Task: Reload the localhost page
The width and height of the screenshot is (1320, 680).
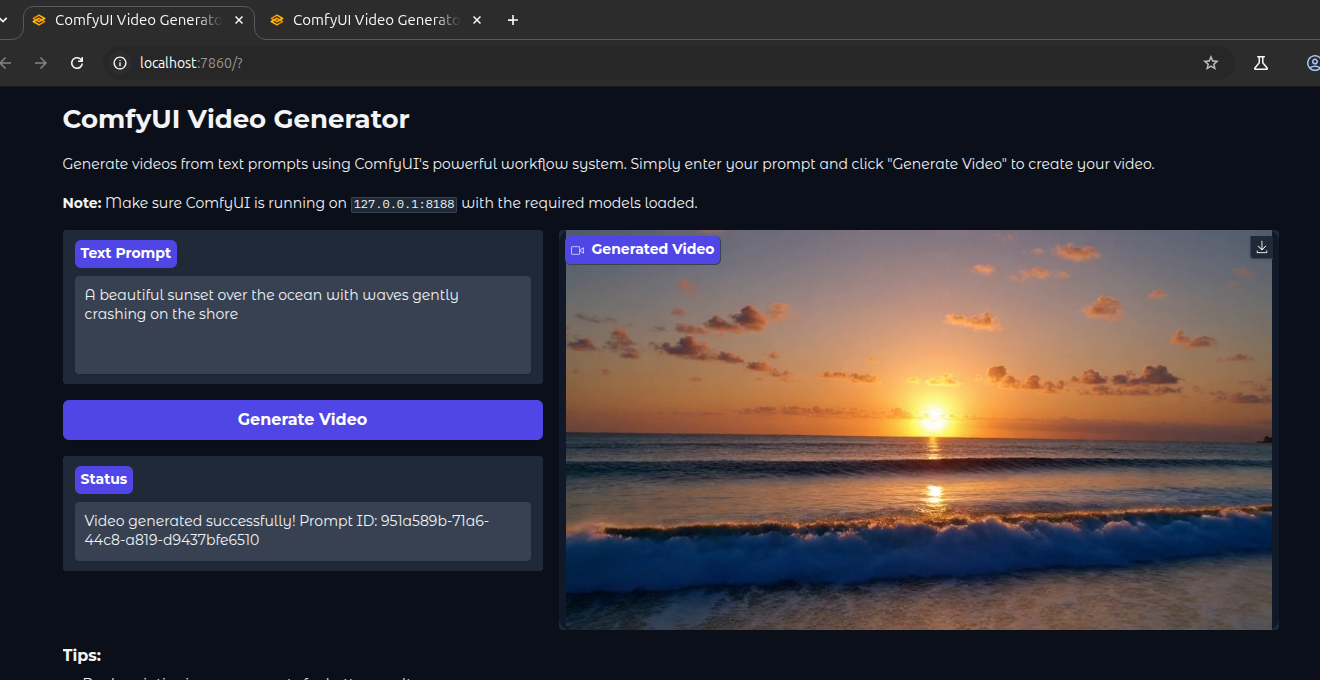Action: [x=77, y=63]
